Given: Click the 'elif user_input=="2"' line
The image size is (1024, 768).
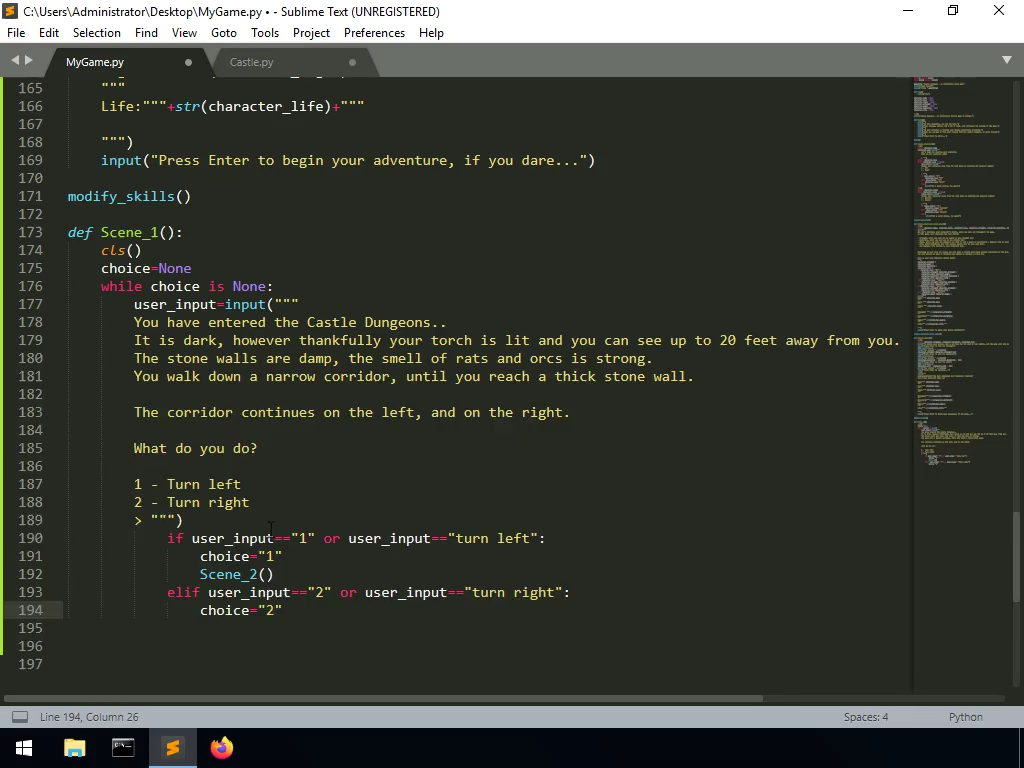Looking at the screenshot, I should [x=368, y=592].
